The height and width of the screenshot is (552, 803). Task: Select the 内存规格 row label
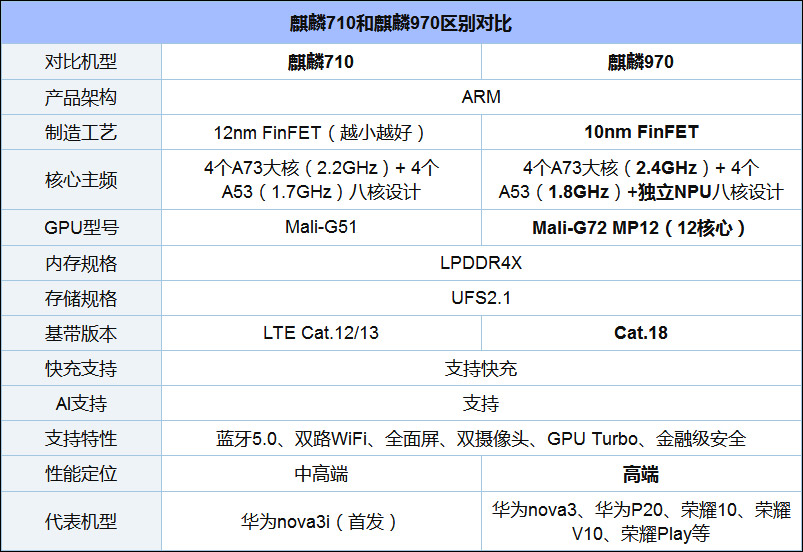(x=81, y=263)
